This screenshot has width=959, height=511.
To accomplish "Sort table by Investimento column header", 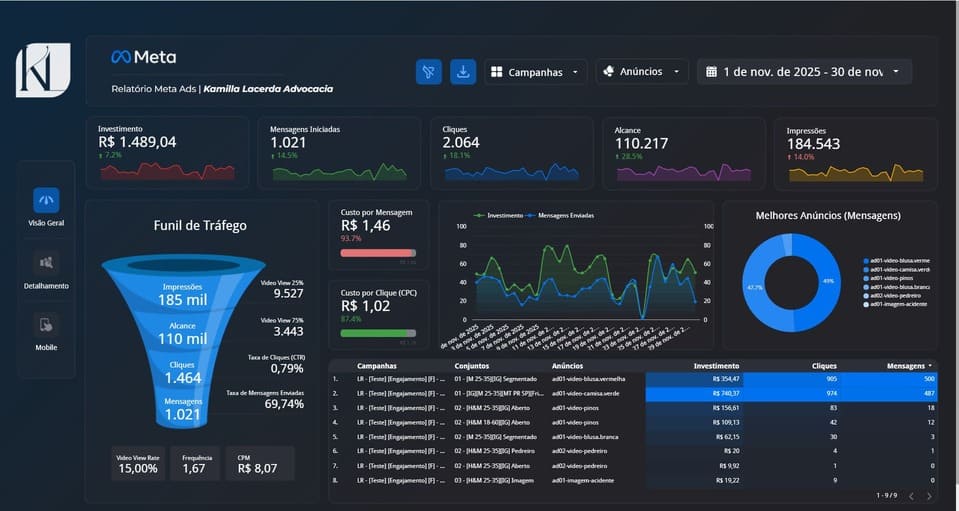I will 716,366.
